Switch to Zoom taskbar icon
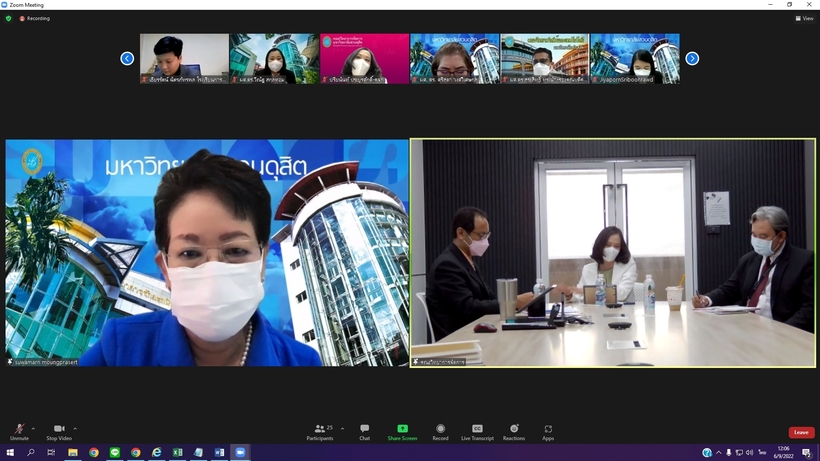Screen dimensions: 820x461 [240, 453]
